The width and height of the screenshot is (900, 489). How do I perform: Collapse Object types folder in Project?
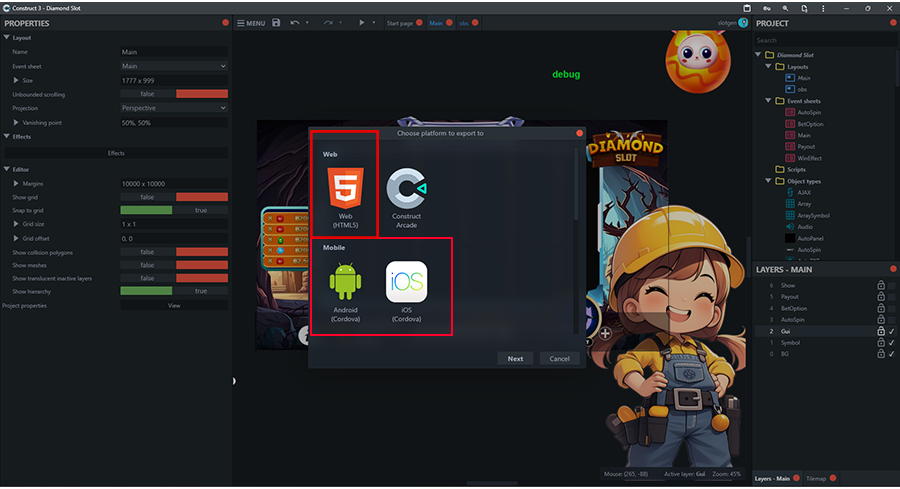tap(769, 181)
